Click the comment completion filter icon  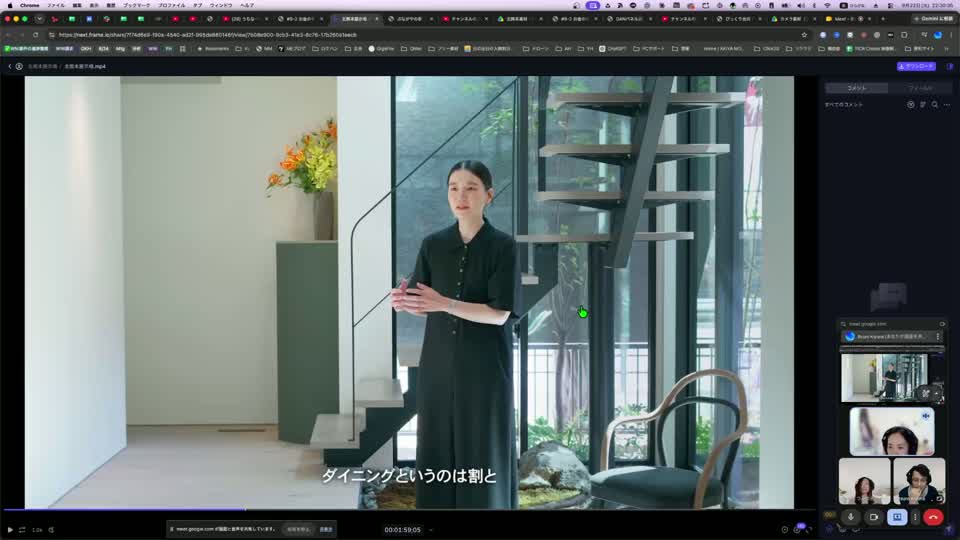pyautogui.click(x=910, y=105)
